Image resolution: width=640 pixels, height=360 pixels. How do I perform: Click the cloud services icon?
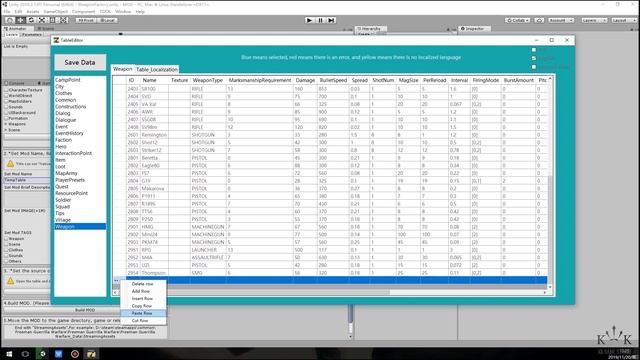click(539, 20)
